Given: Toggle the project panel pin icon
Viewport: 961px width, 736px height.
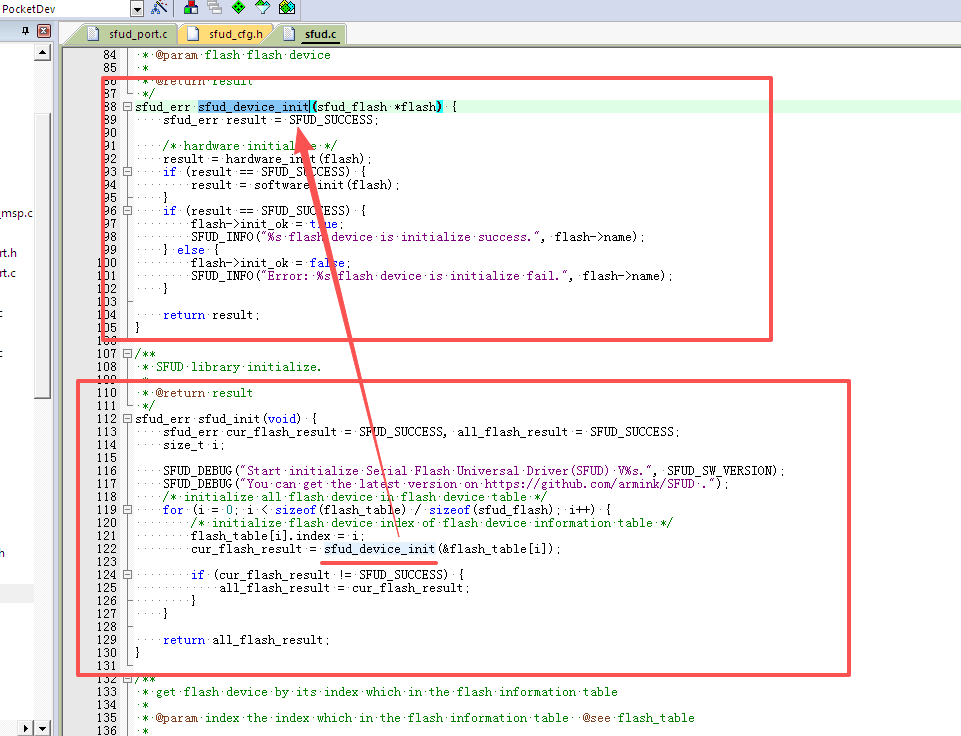Looking at the screenshot, I should tap(25, 31).
